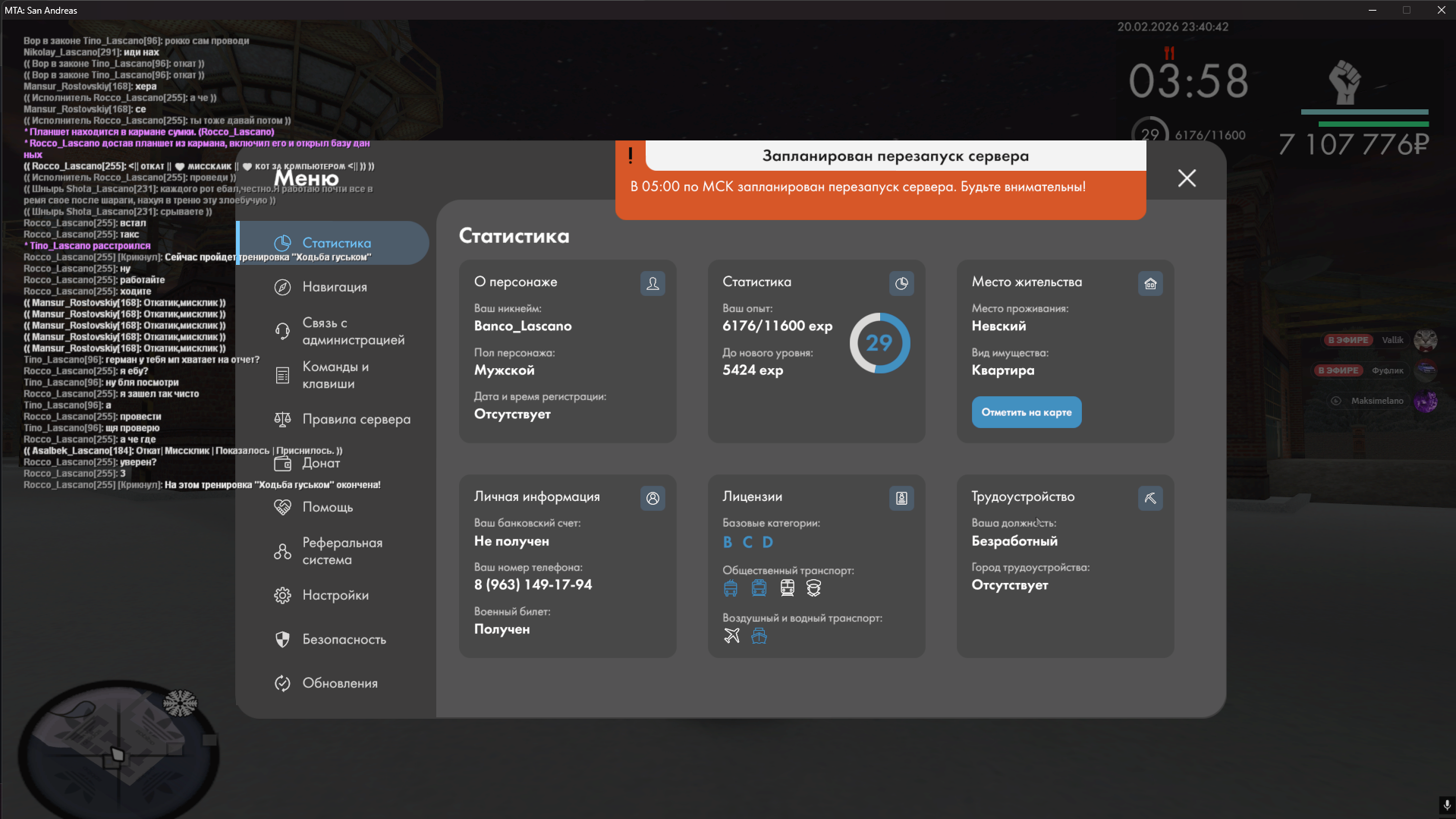The image size is (1456, 819).
Task: Open the Донат menu item
Action: 321,463
